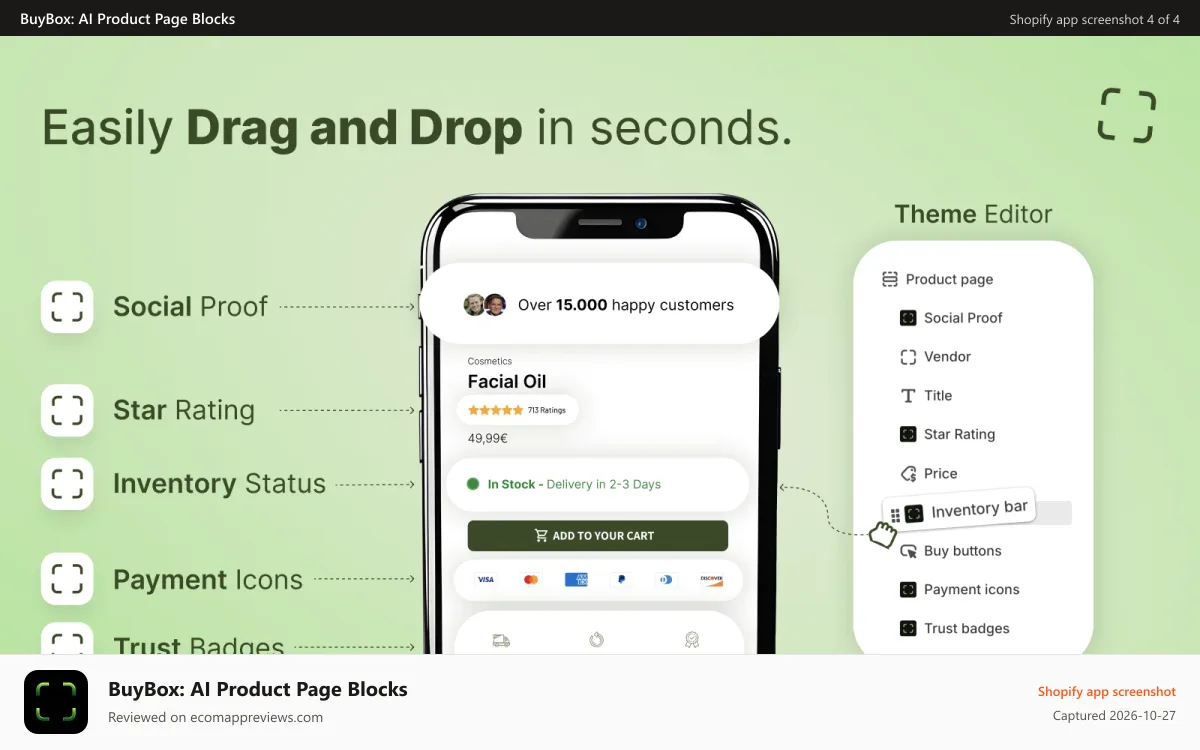
Task: Click the BuyBox app icon in footer
Action: tap(56, 702)
